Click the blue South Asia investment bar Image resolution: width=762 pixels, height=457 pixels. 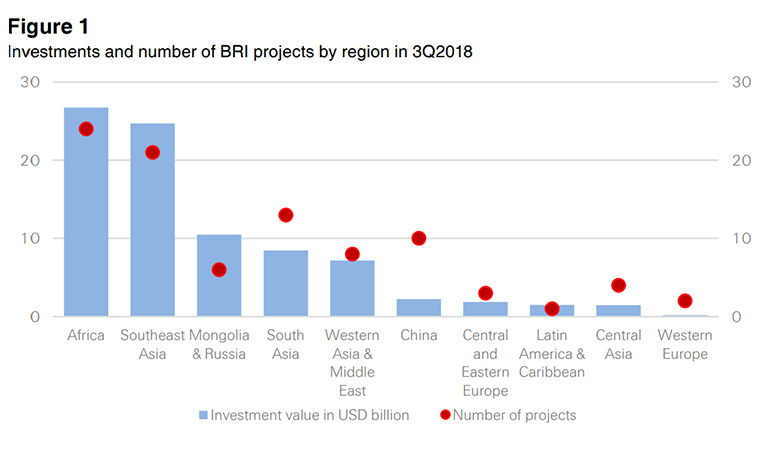pyautogui.click(x=285, y=284)
